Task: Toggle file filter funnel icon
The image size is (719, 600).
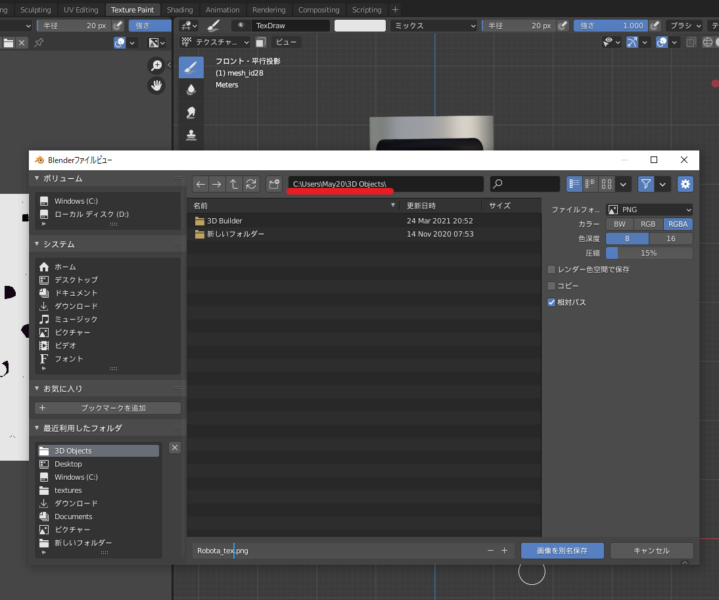Action: [x=646, y=184]
